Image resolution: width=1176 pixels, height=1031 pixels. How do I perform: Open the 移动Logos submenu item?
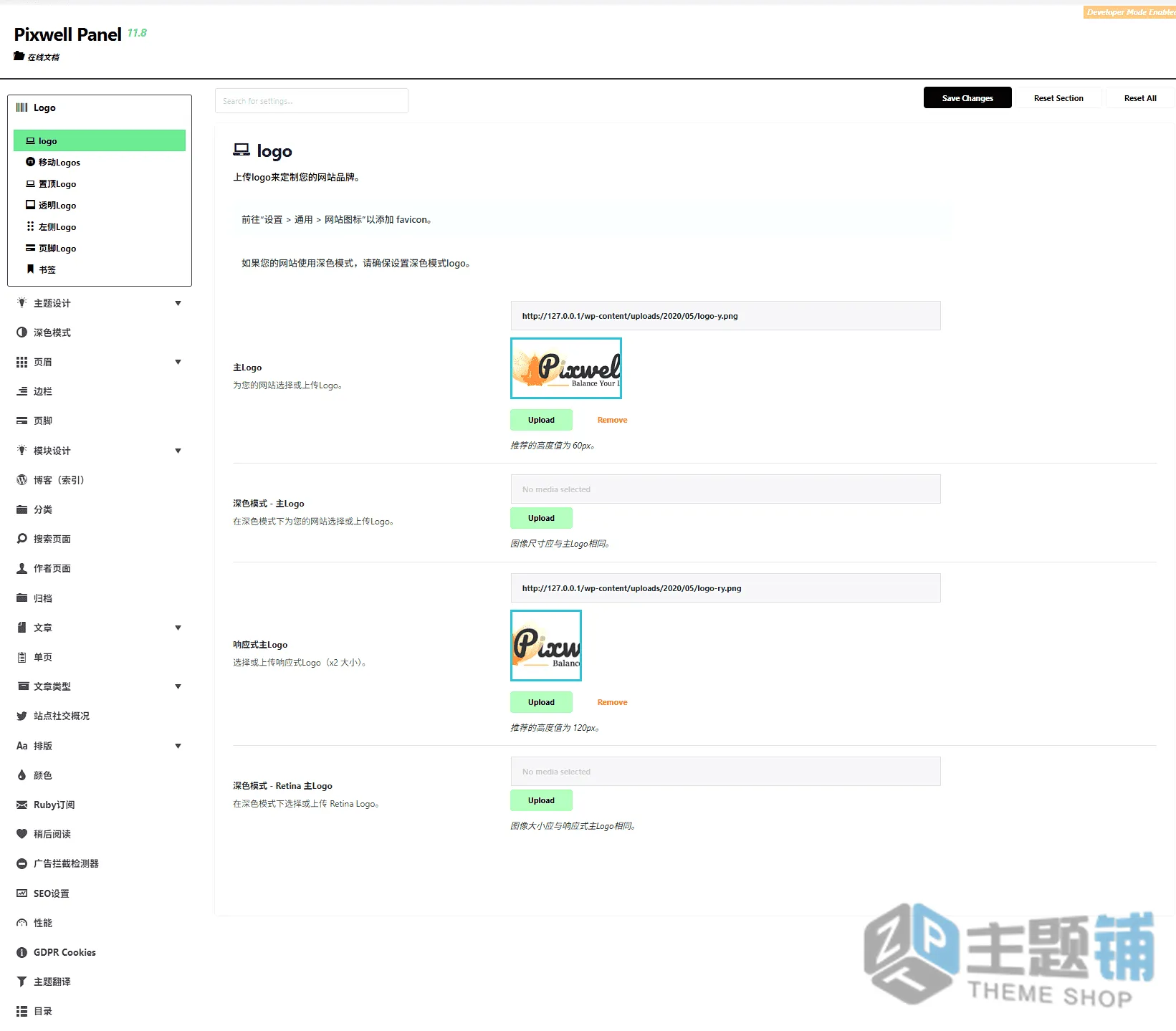(x=100, y=163)
